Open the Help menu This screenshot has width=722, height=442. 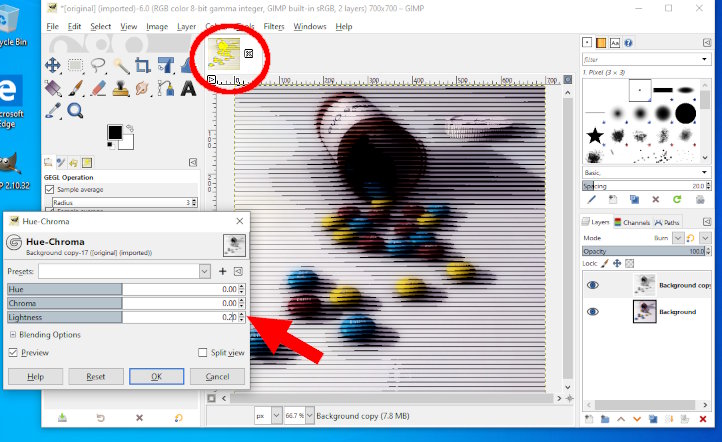click(x=344, y=27)
